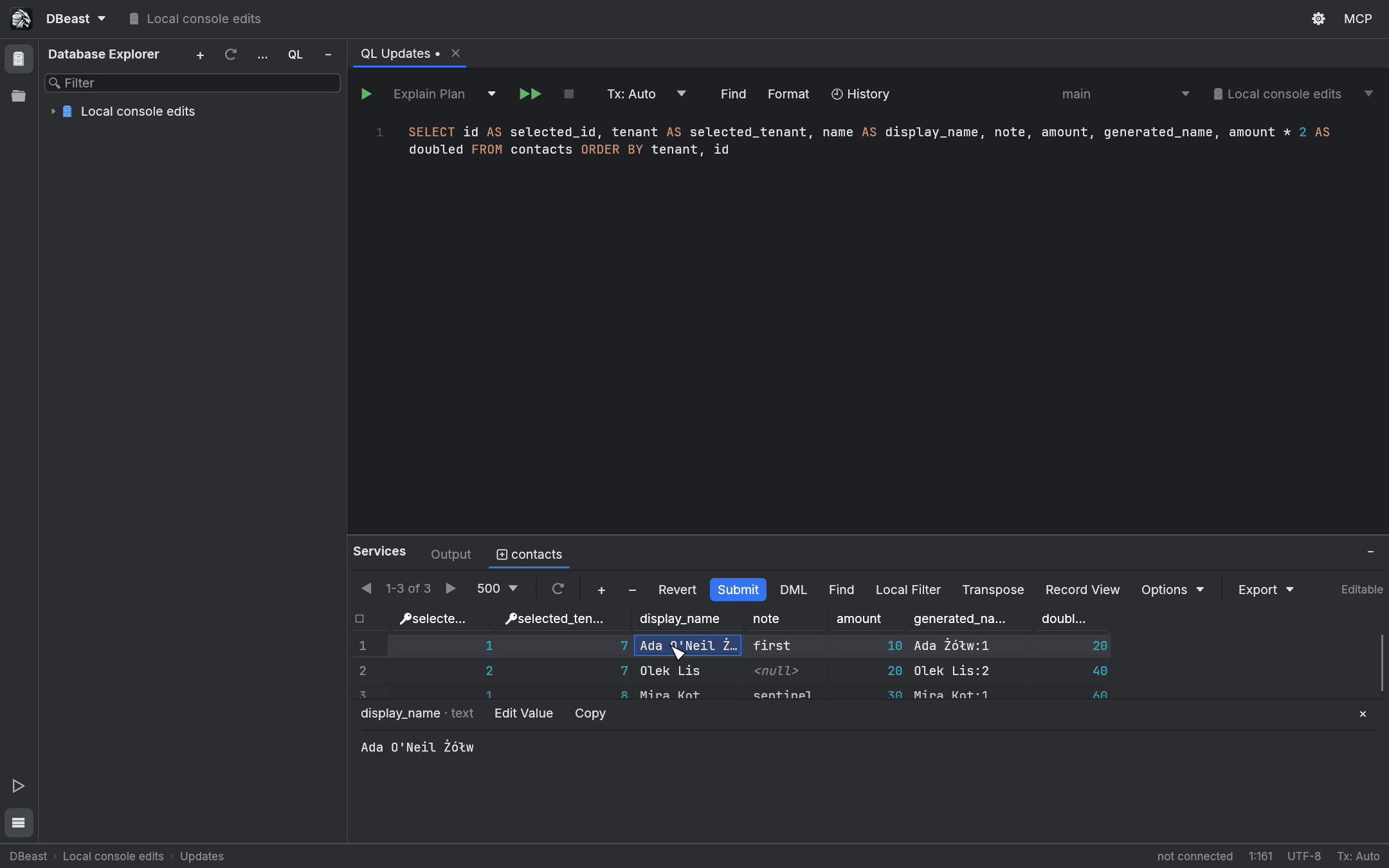
Task: Add a row to the result grid
Action: tap(601, 590)
